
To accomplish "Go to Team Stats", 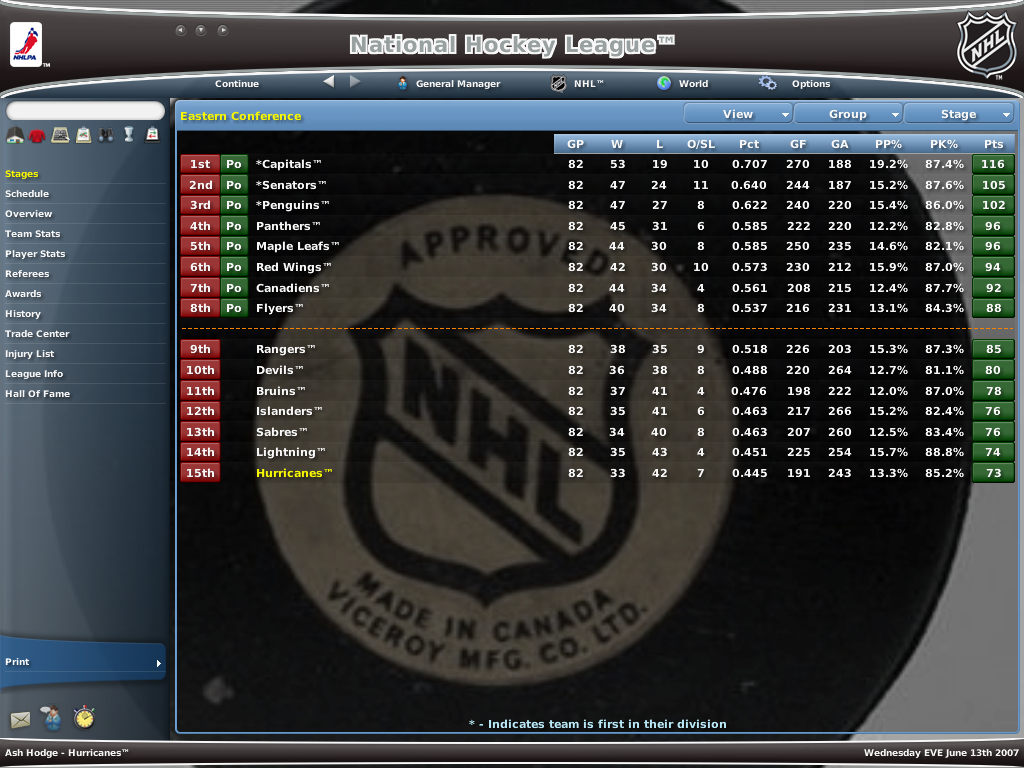I will point(33,234).
